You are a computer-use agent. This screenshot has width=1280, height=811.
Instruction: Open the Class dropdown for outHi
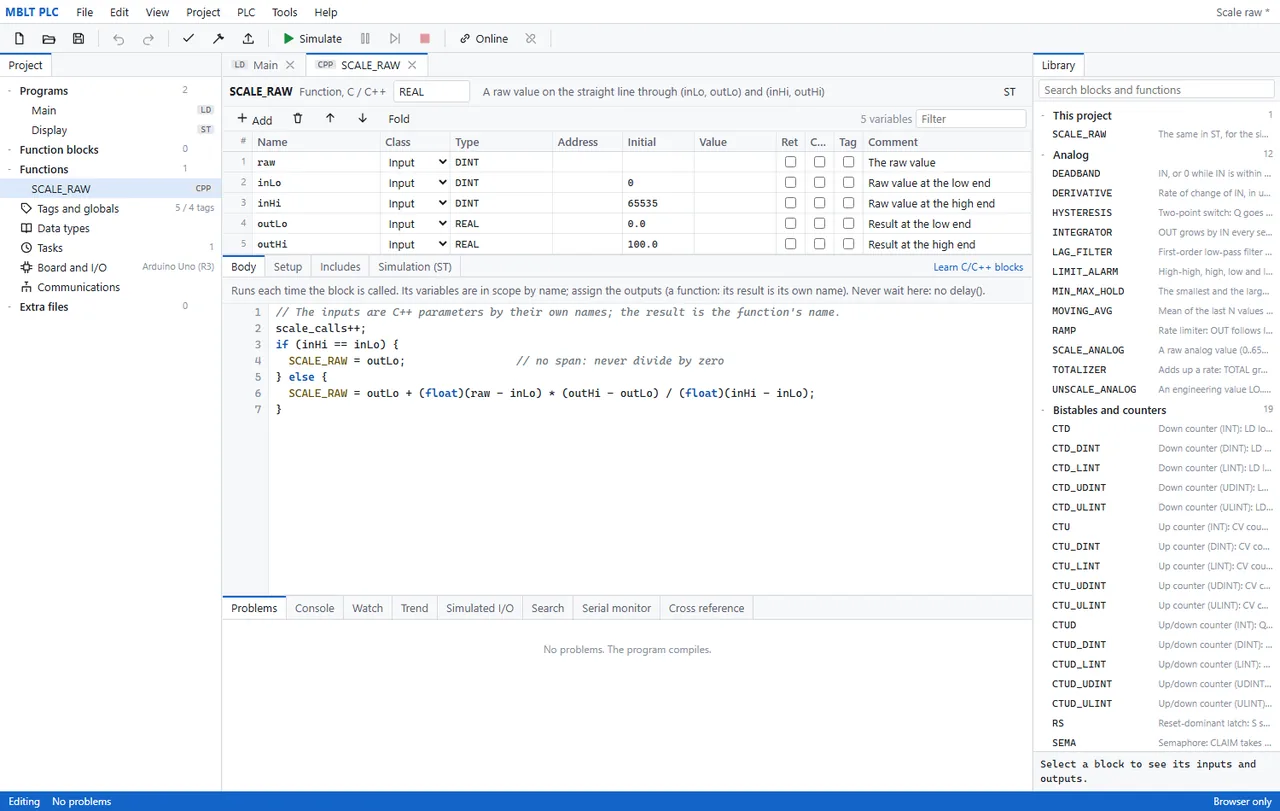tap(416, 244)
